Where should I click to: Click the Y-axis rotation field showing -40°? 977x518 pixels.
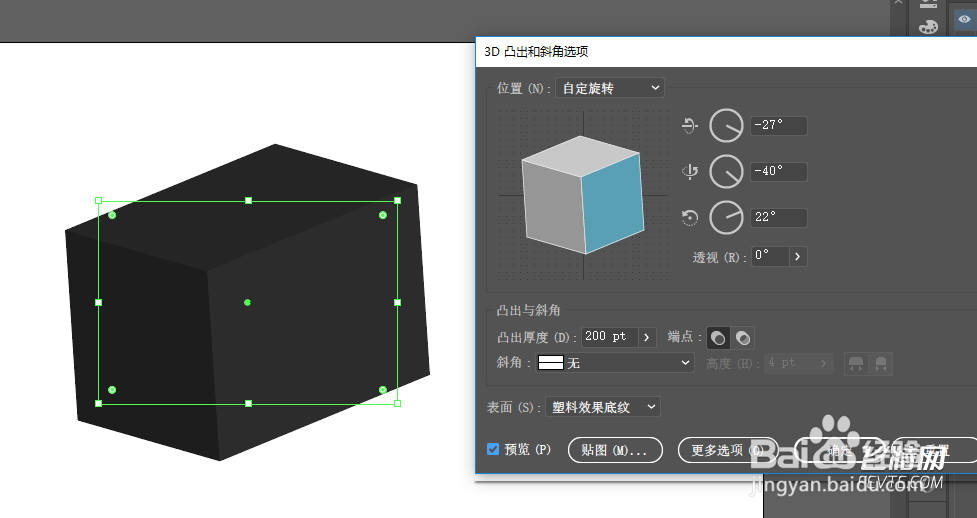(x=779, y=171)
